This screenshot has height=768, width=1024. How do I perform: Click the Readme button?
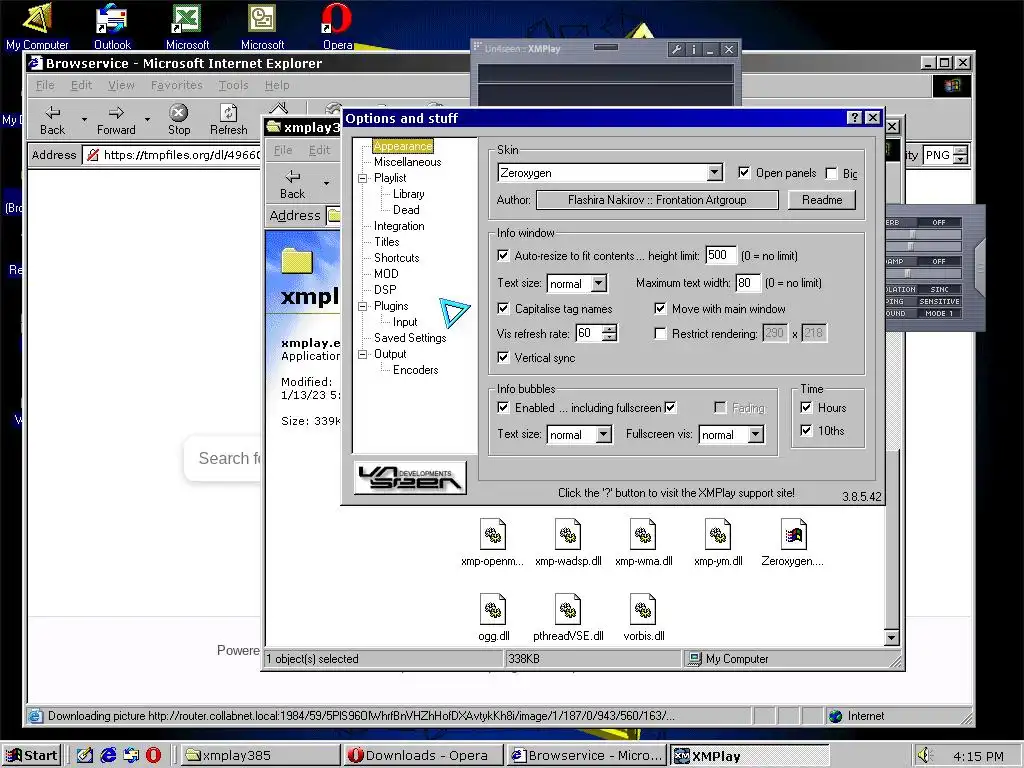(822, 200)
